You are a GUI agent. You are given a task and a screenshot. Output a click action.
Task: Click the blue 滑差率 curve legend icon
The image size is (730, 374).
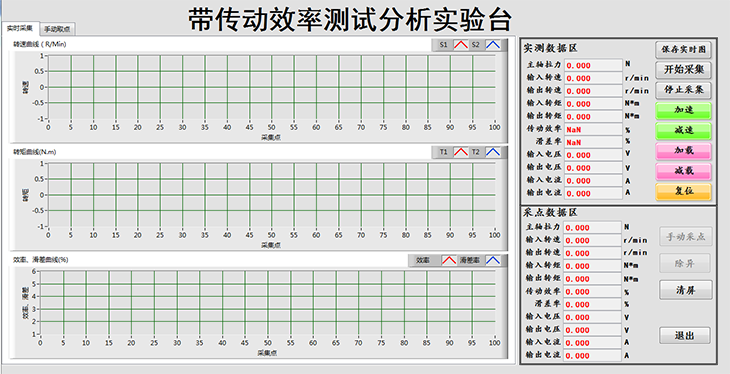tap(493, 260)
